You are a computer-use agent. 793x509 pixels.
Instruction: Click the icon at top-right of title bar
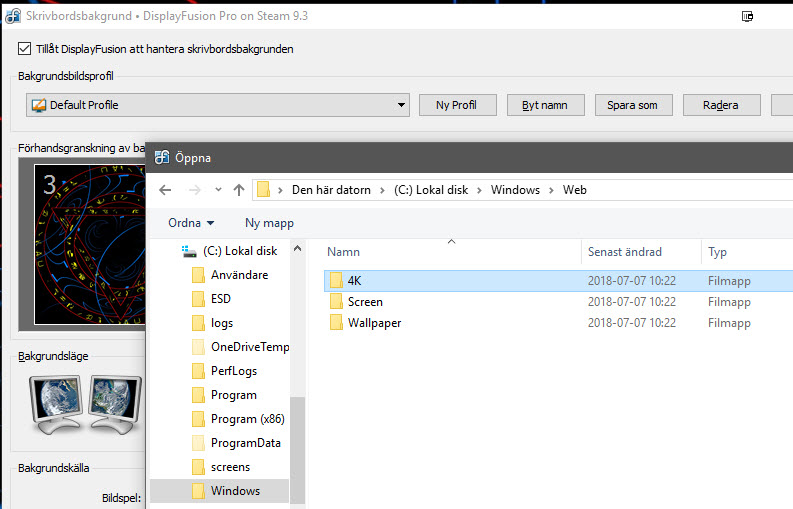pyautogui.click(x=747, y=16)
